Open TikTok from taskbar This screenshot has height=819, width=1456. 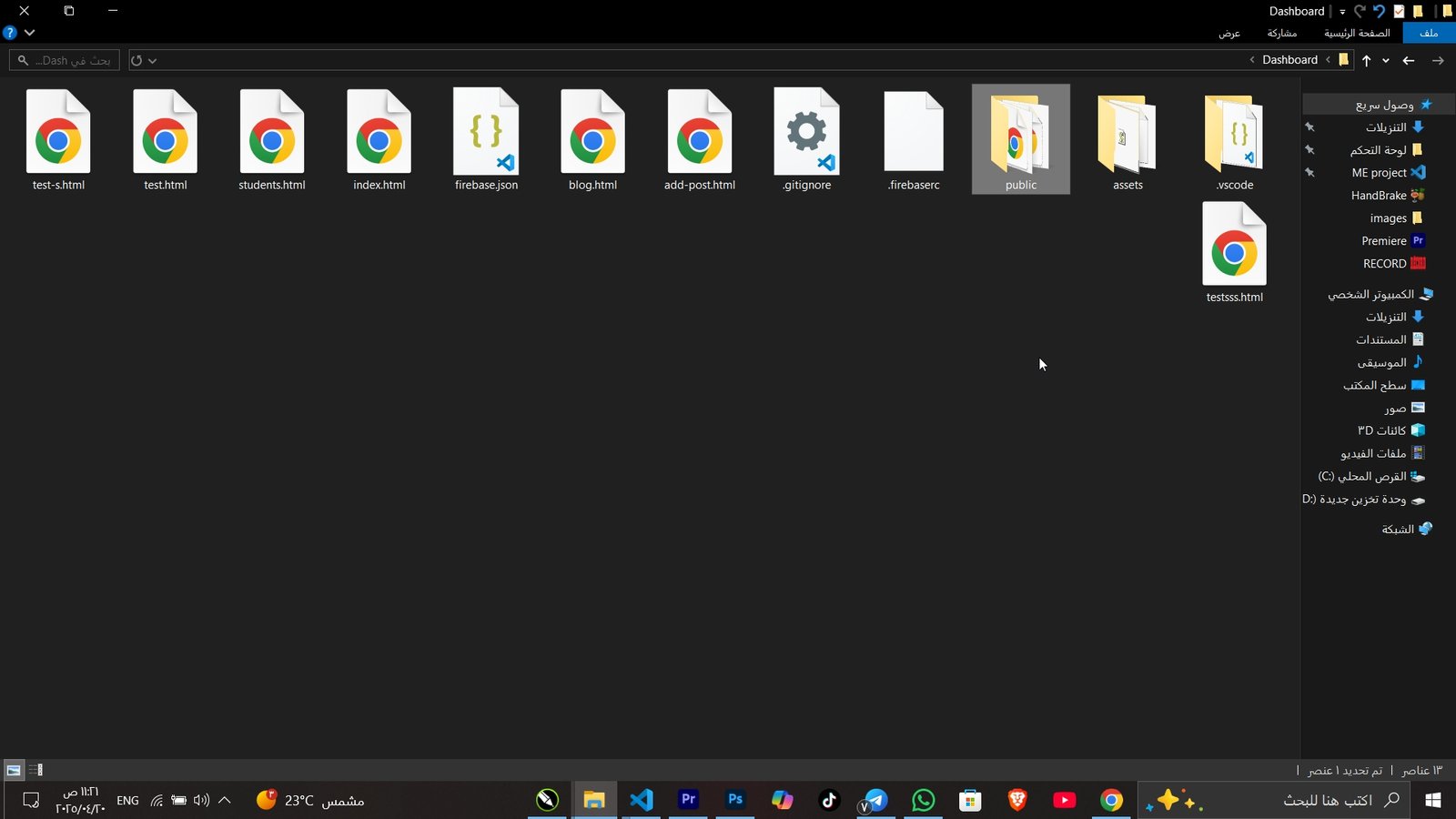829,800
